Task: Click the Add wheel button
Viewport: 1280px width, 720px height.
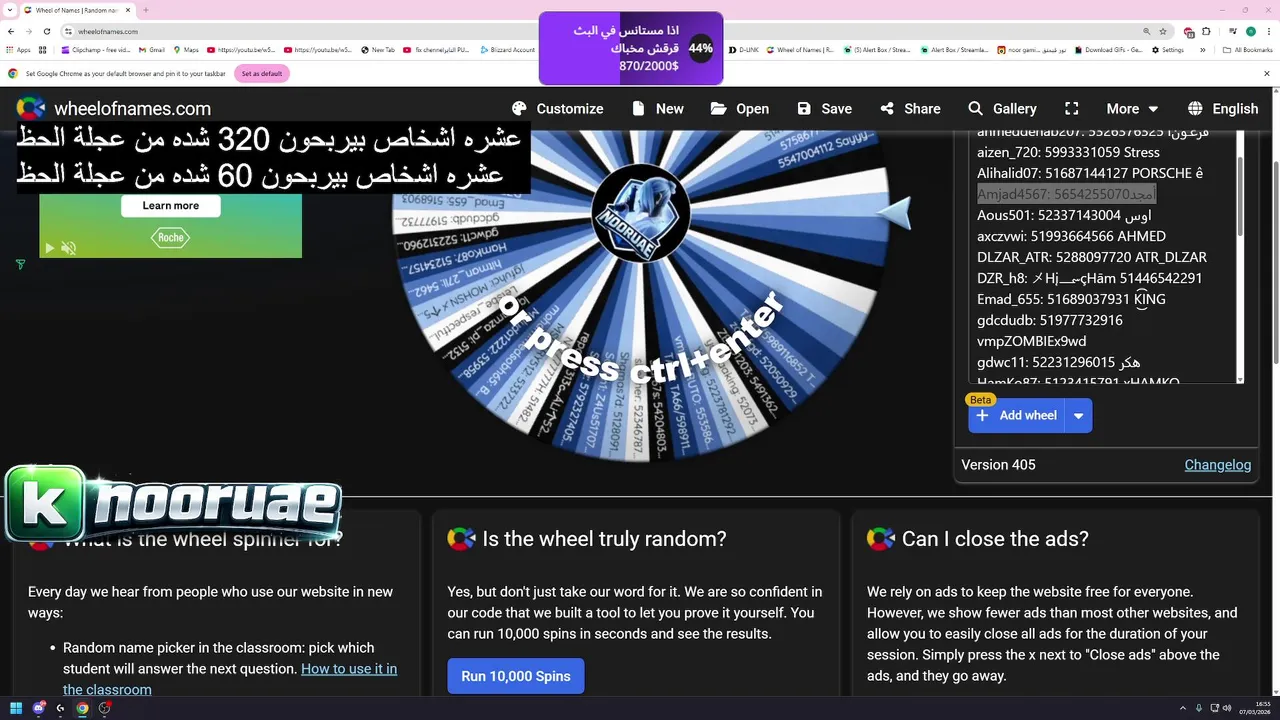Action: click(x=1016, y=415)
